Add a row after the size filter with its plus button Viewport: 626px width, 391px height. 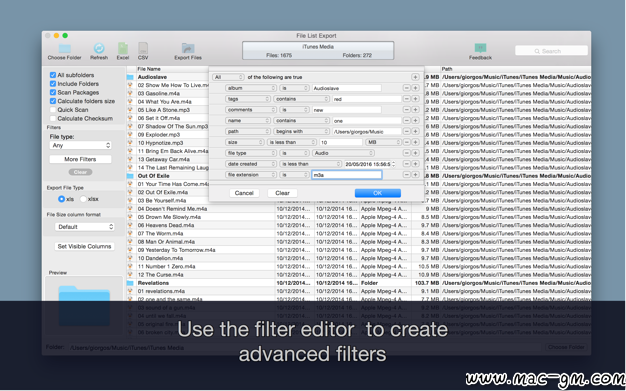415,142
